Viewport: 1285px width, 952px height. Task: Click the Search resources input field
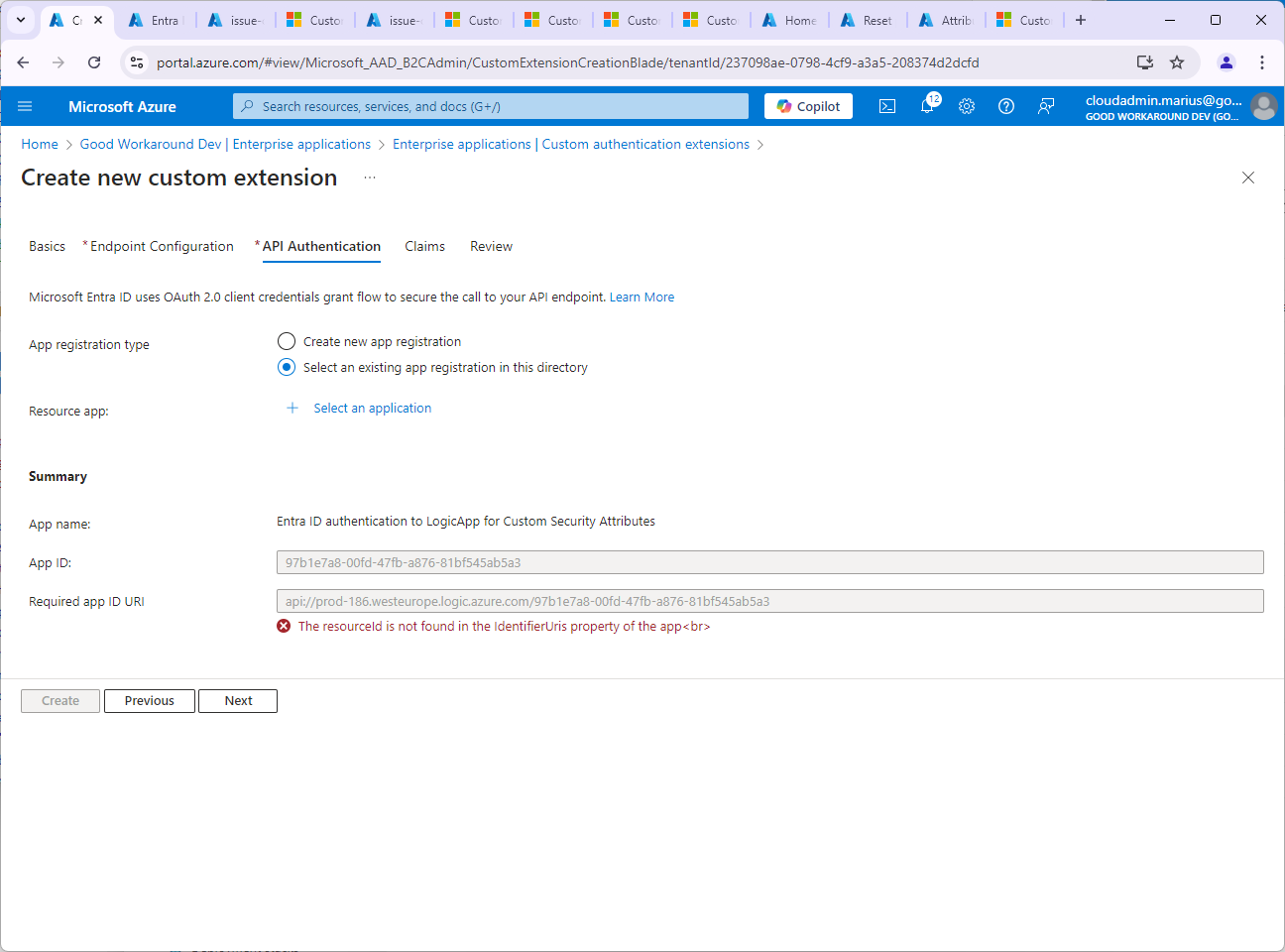pos(491,106)
